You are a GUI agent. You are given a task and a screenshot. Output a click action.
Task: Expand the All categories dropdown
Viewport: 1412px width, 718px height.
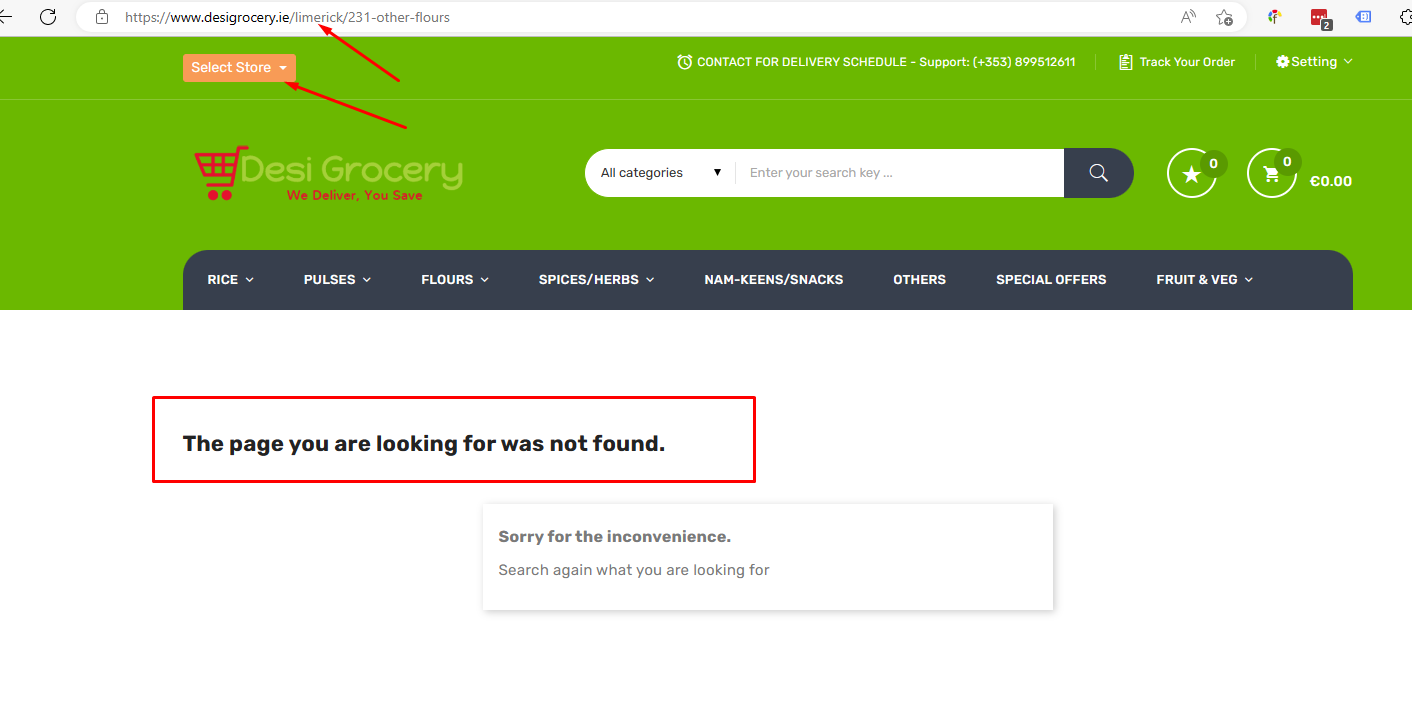(x=661, y=173)
